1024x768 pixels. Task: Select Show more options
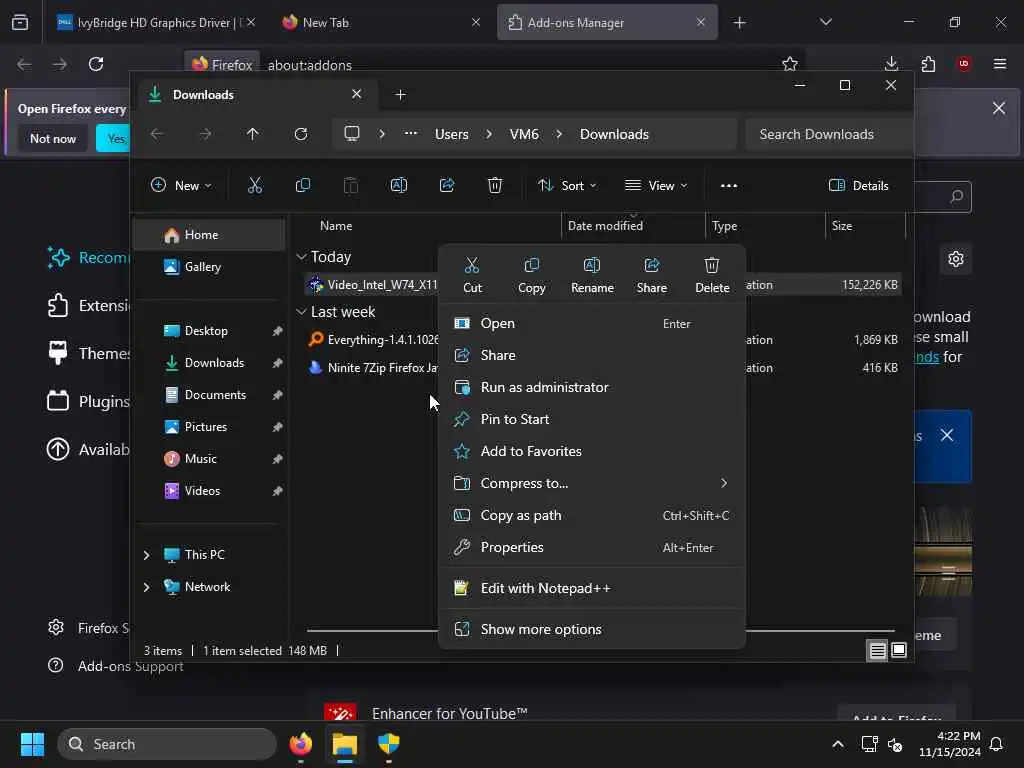click(x=592, y=630)
